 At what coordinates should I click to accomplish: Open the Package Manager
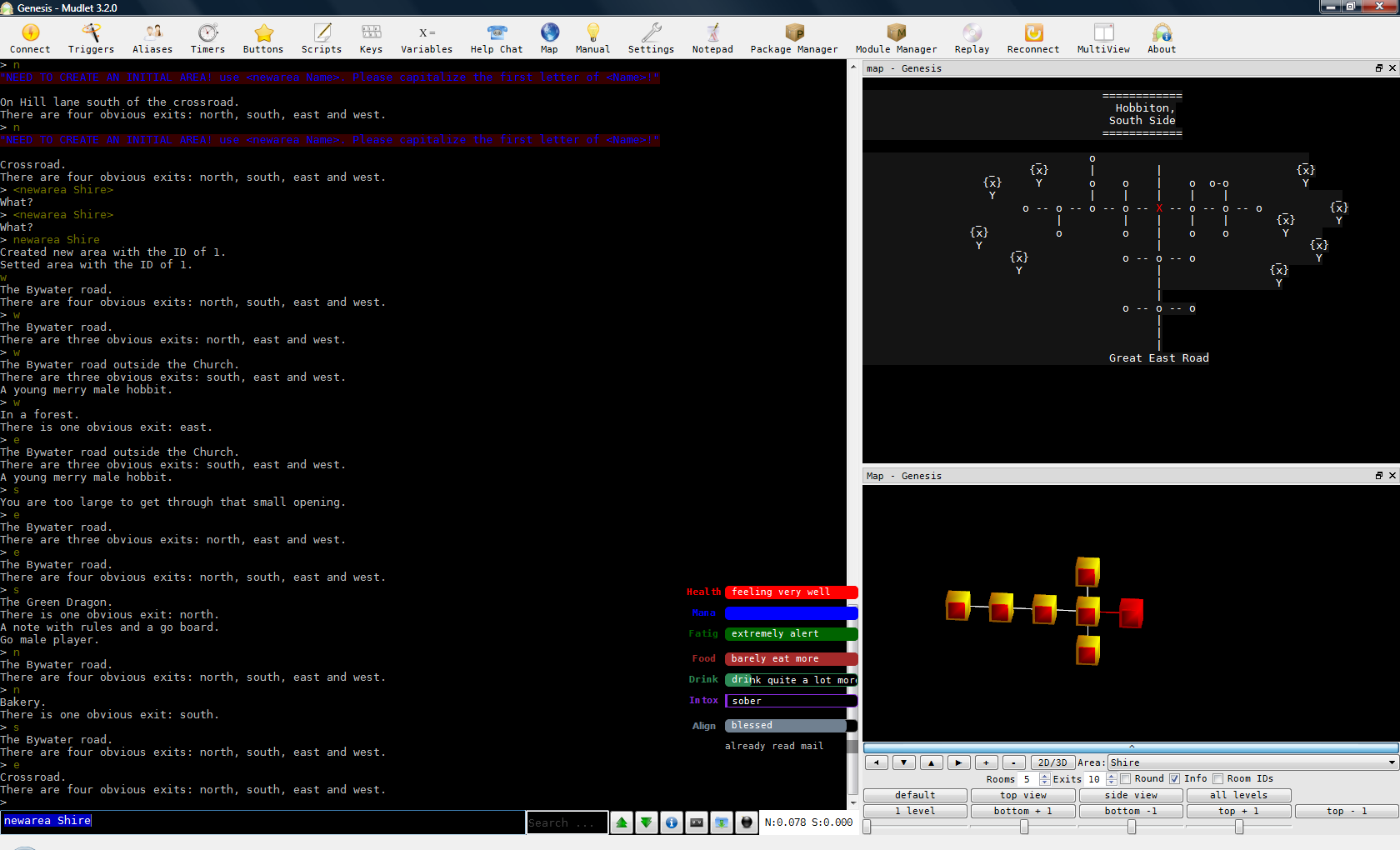coord(794,38)
